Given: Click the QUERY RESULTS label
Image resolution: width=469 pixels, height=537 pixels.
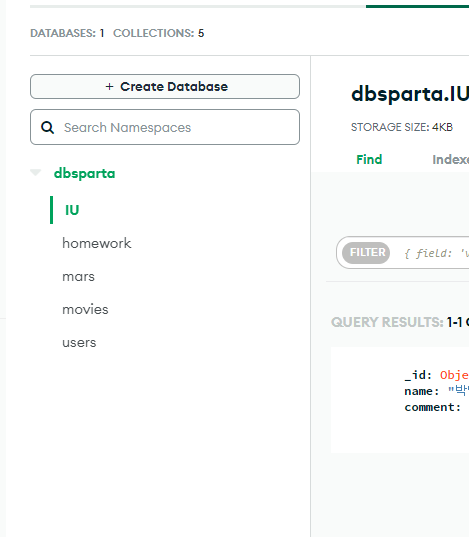Looking at the screenshot, I should point(387,322).
